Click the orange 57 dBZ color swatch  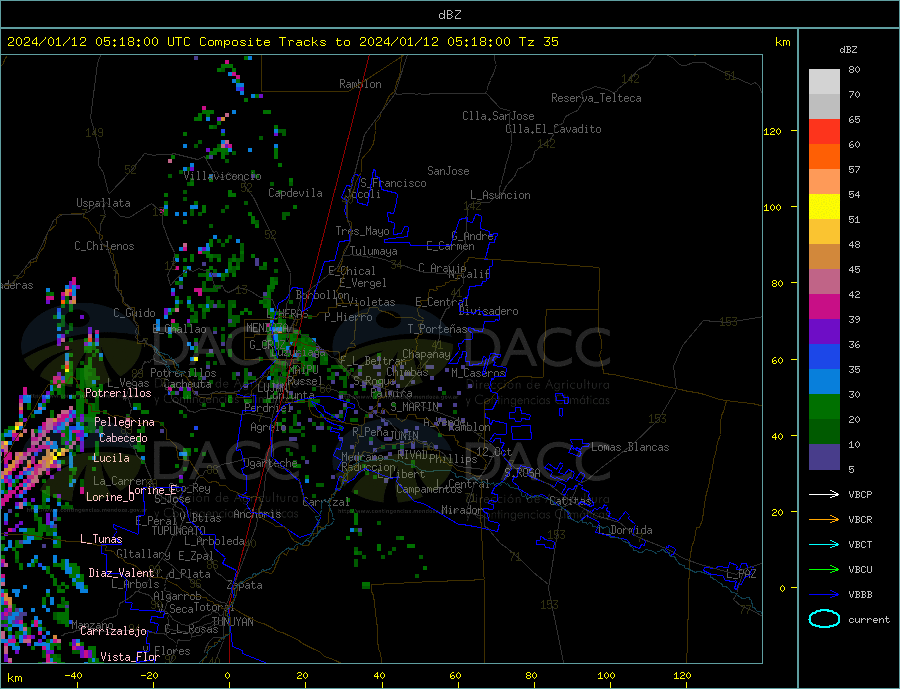click(x=824, y=157)
